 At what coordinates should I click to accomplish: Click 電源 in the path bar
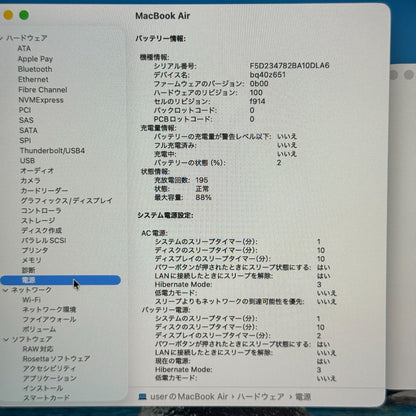303,397
